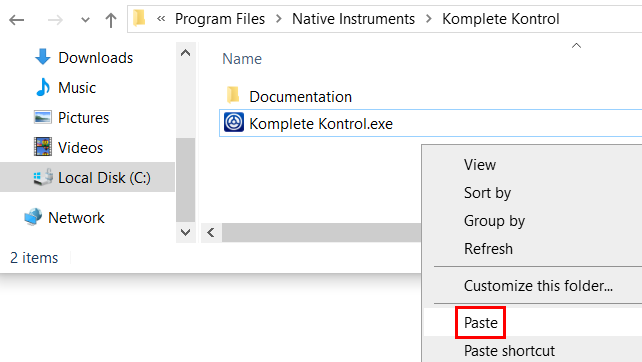Click the Komplete Kontrol breadcrumb
This screenshot has width=642, height=362.
(500, 19)
